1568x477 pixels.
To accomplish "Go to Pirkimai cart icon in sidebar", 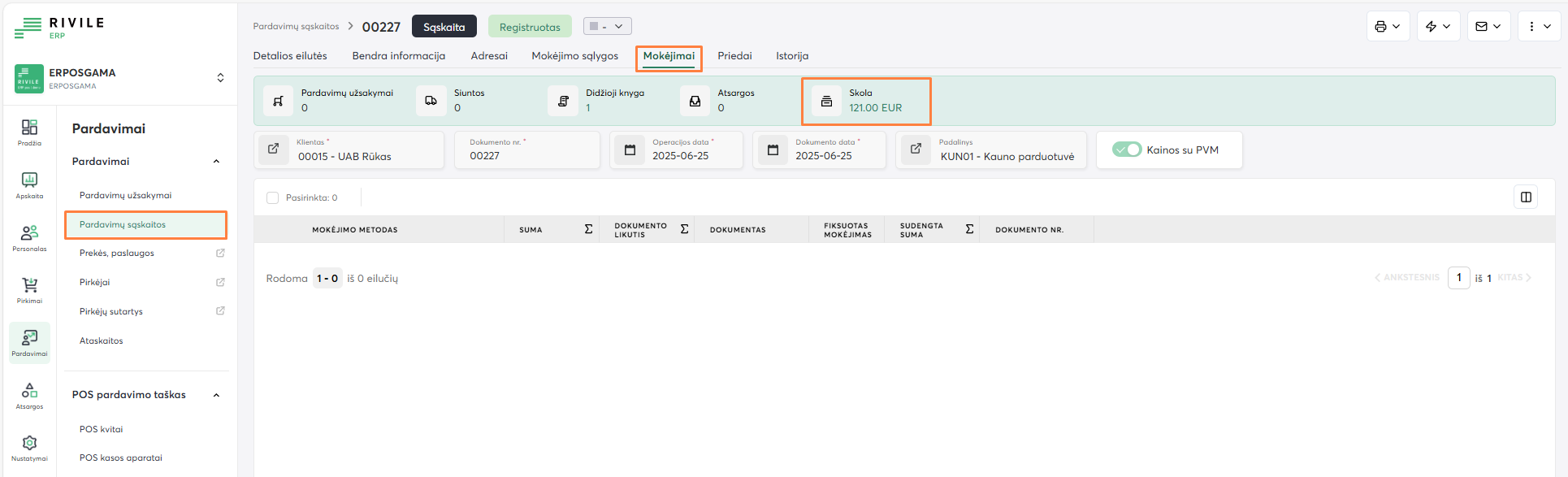I will (x=29, y=289).
